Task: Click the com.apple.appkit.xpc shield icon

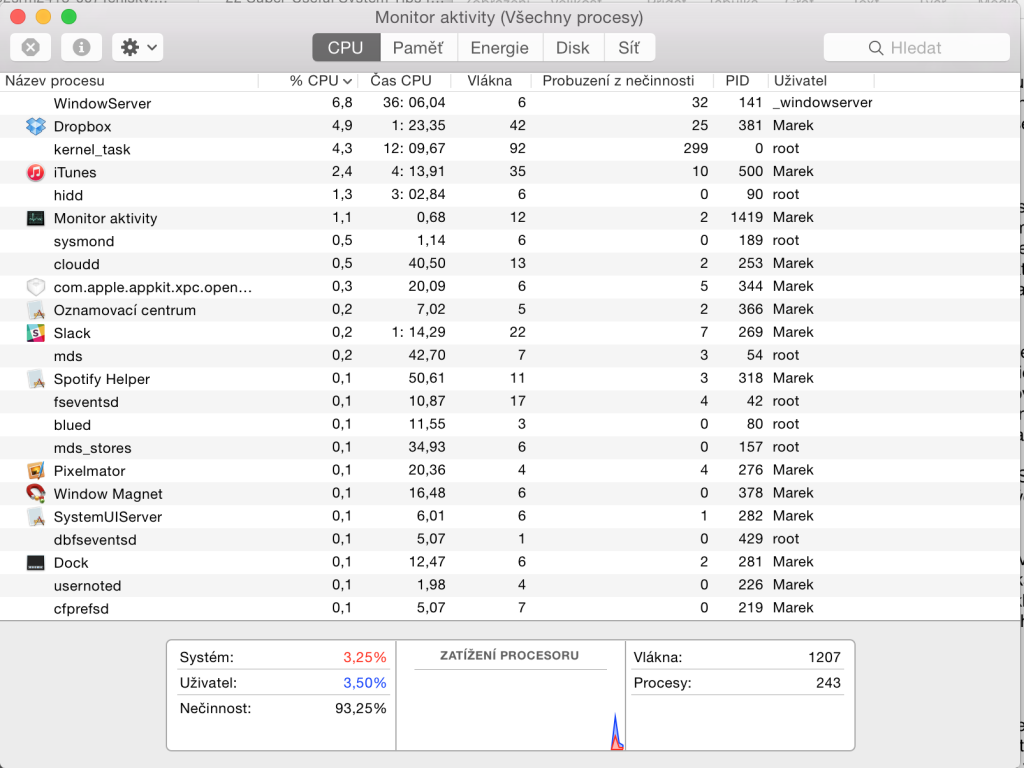Action: (35, 287)
